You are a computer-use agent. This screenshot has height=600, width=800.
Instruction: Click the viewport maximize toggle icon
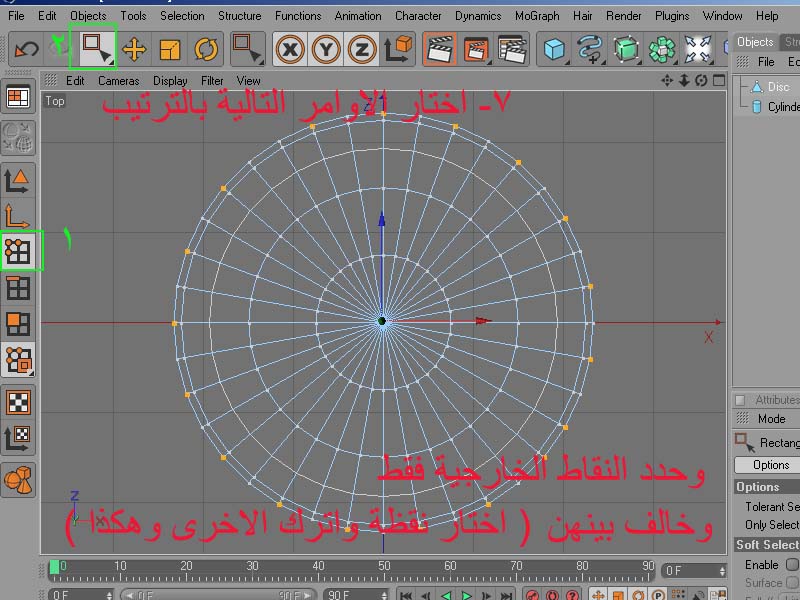(719, 81)
